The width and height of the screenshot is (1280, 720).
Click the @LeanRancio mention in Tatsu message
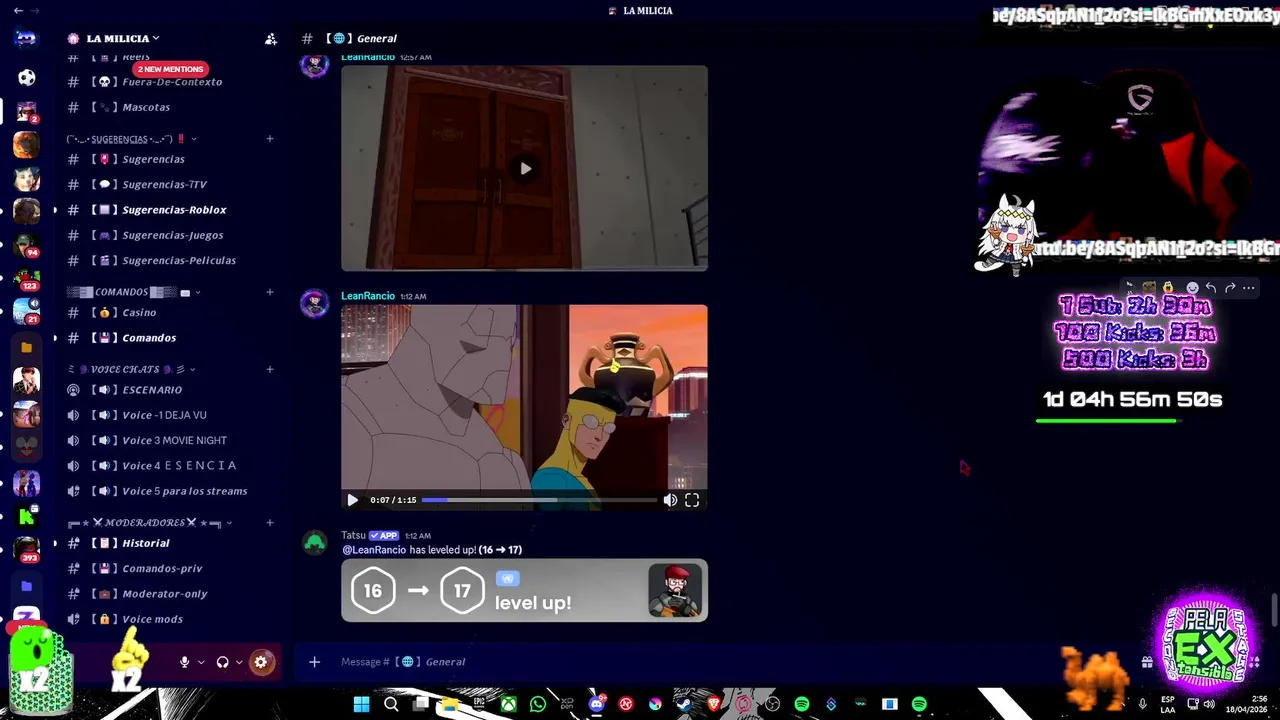[x=374, y=550]
